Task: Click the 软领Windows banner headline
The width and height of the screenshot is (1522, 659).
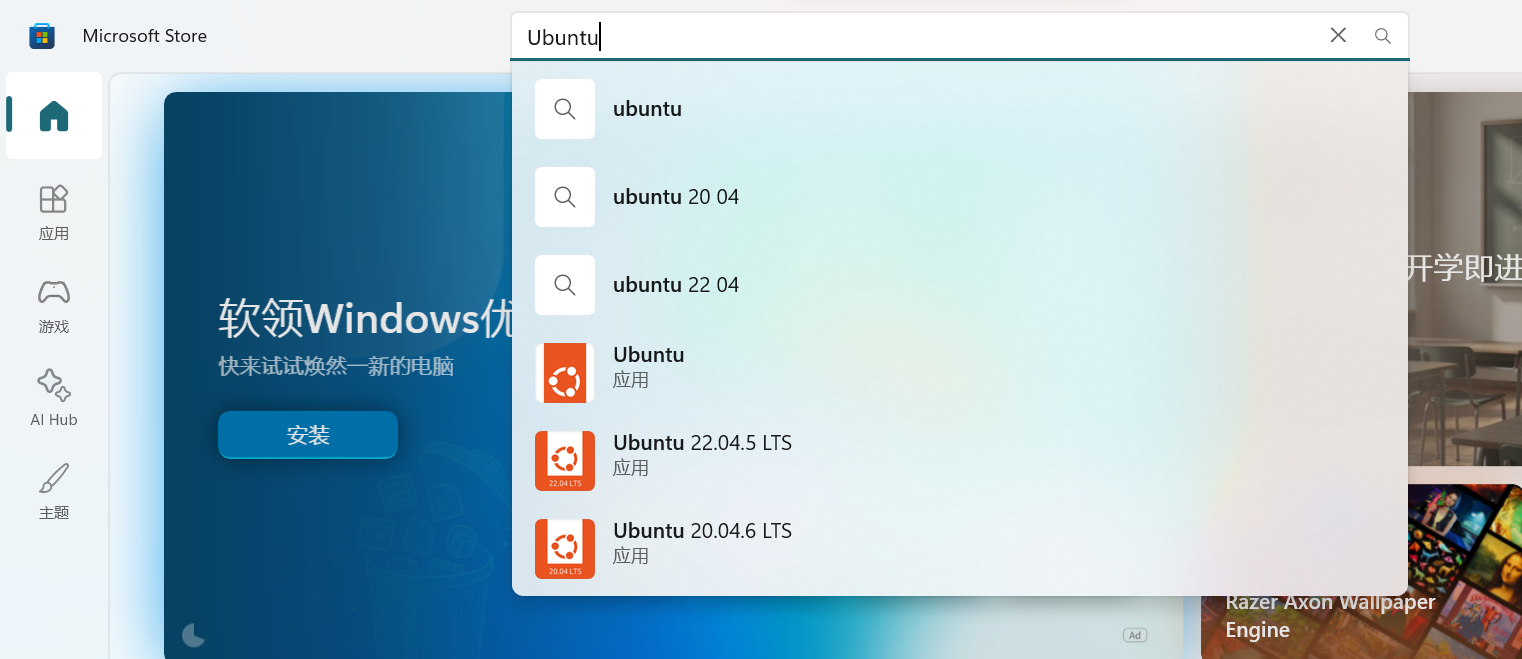Action: pos(365,319)
